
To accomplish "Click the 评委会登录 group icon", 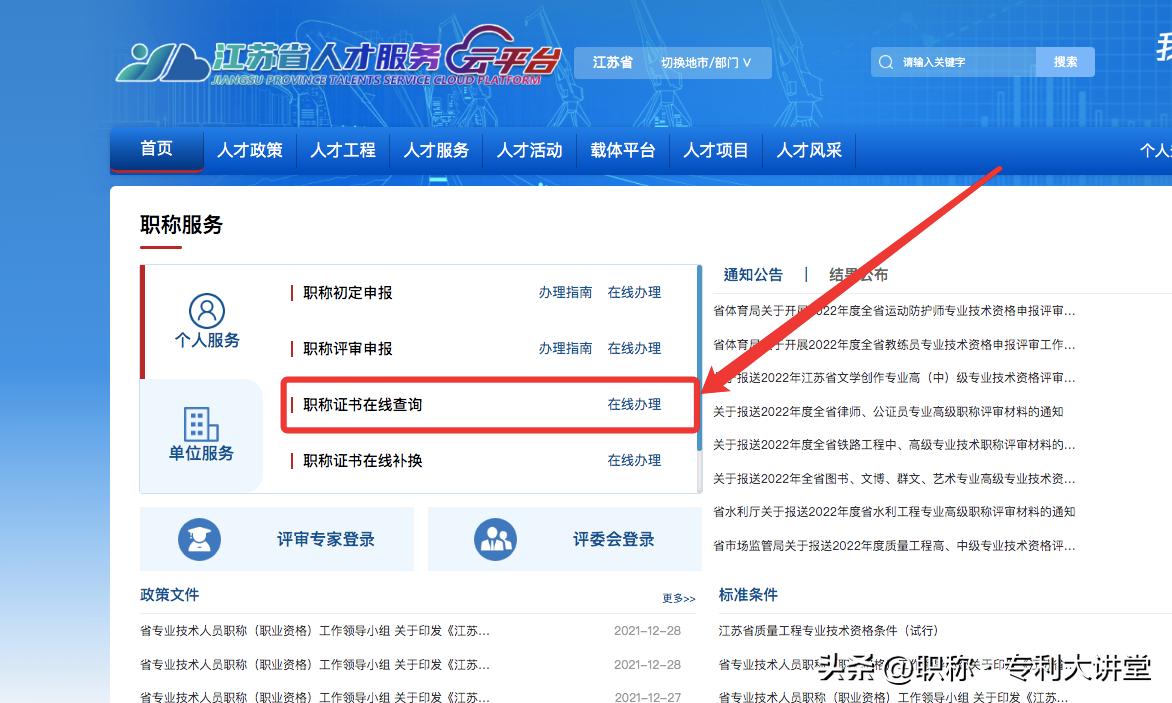I will (497, 538).
